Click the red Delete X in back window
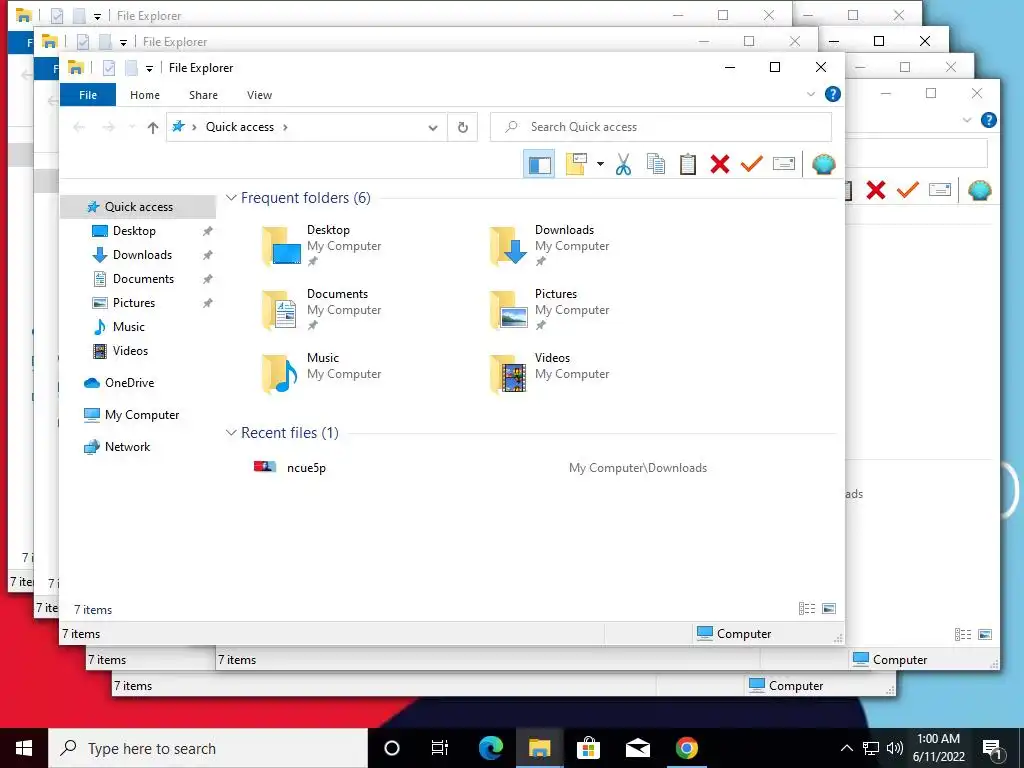 tap(876, 190)
